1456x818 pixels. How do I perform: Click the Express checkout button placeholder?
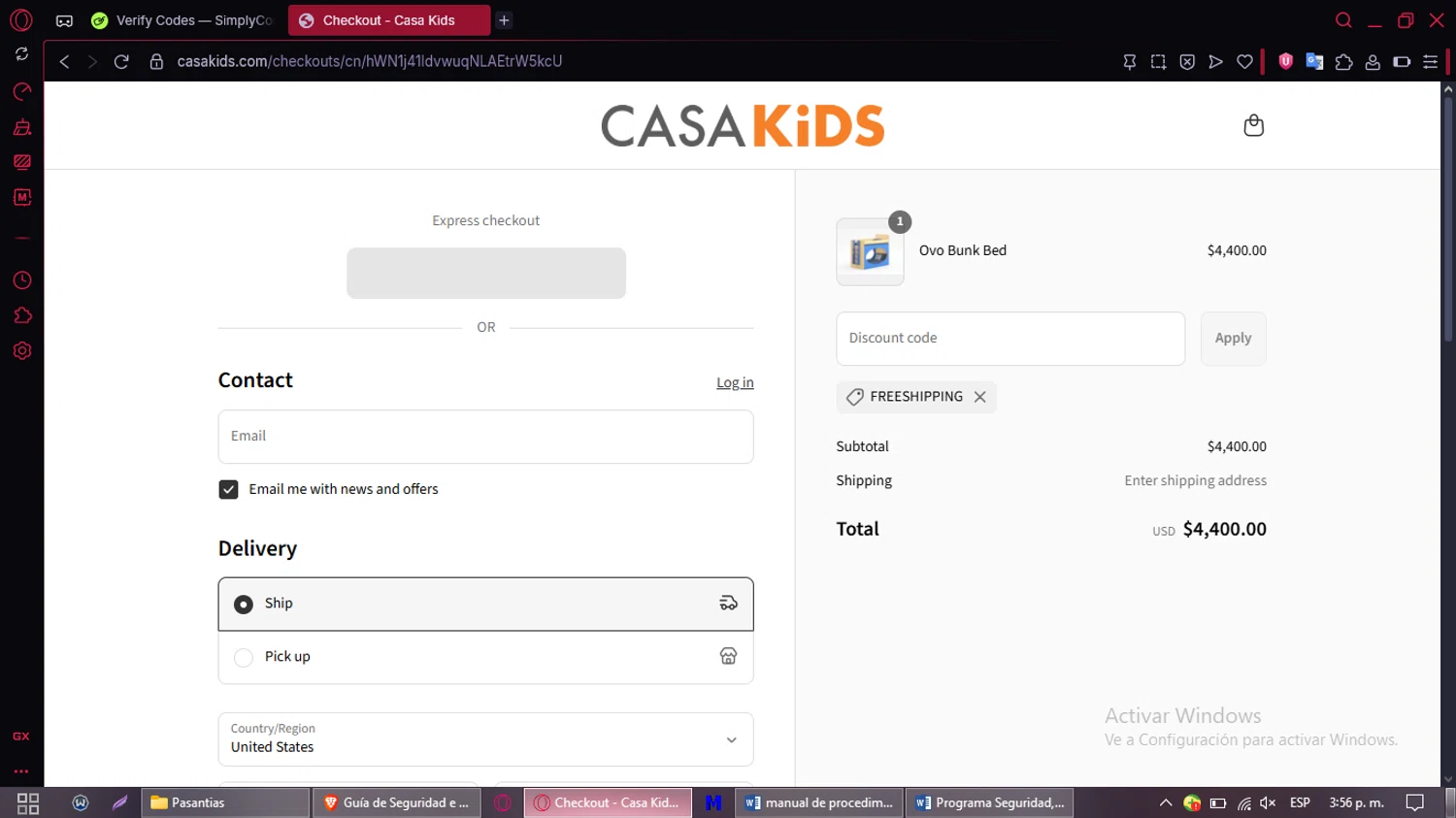click(x=486, y=273)
